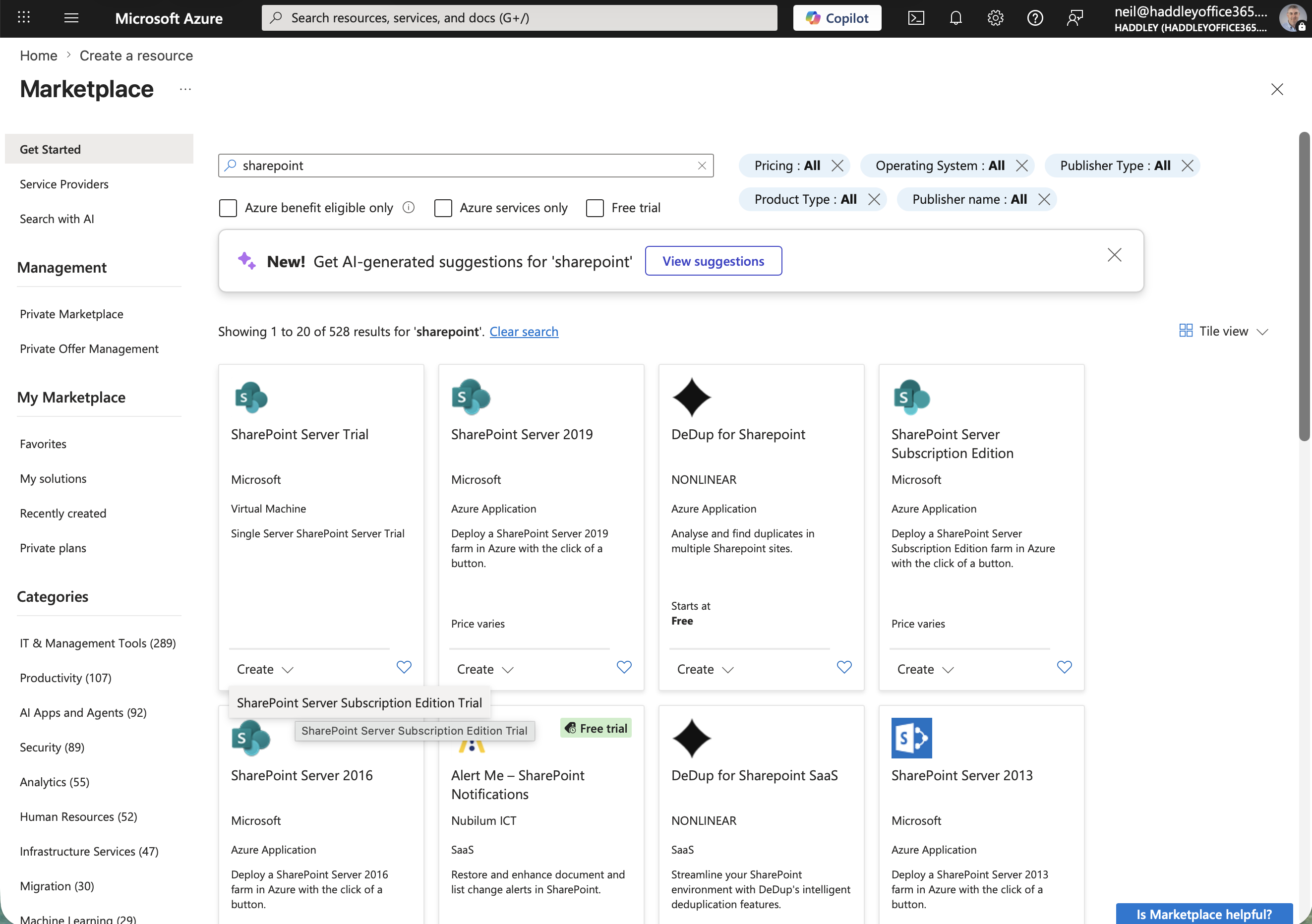The width and height of the screenshot is (1312, 924).
Task: Open the Pricing : All filter
Action: 787,166
